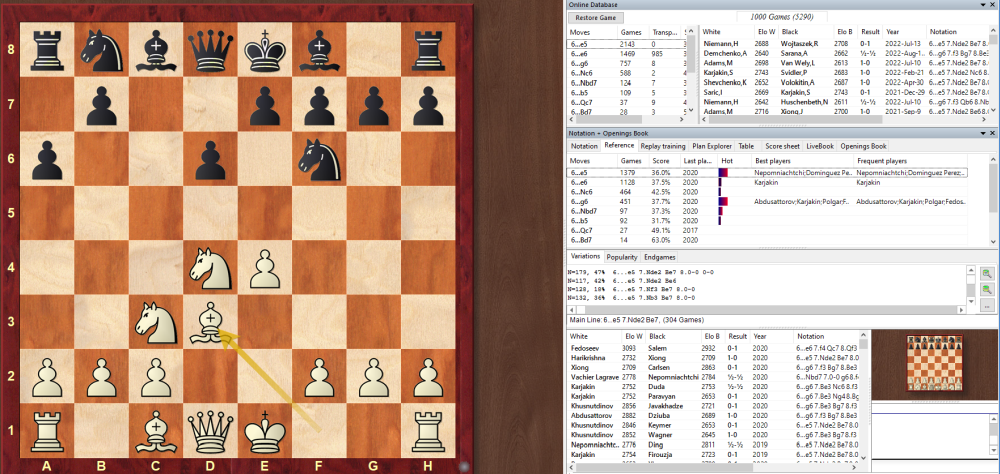
Task: Select the white king on e1
Action: [x=265, y=430]
